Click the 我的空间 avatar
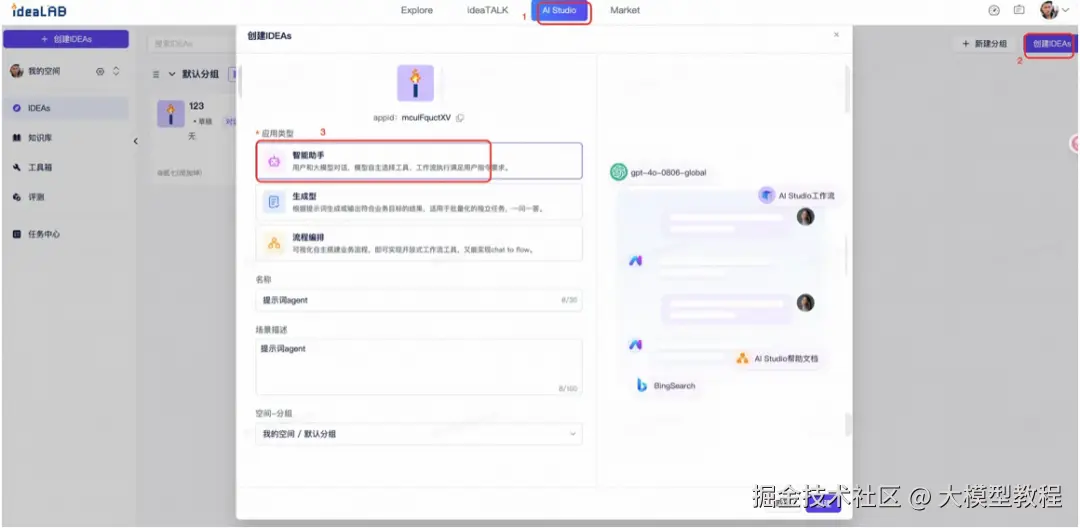 click(x=17, y=71)
